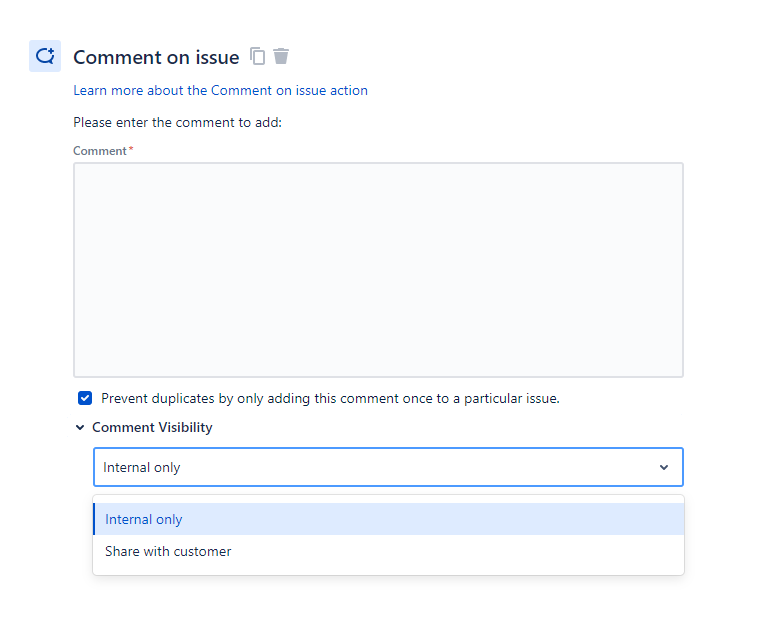The height and width of the screenshot is (640, 768).
Task: Click the Comment Visibility section title
Action: [x=152, y=427]
